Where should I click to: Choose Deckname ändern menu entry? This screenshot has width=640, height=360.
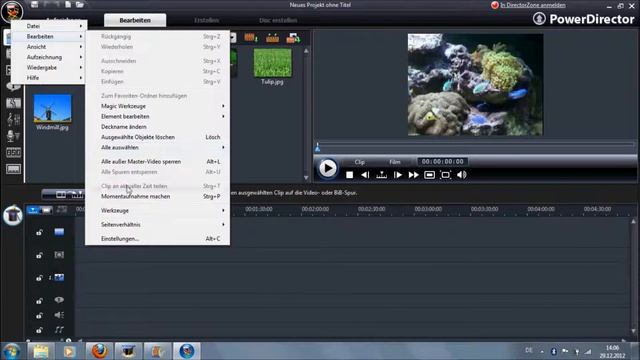point(158,127)
